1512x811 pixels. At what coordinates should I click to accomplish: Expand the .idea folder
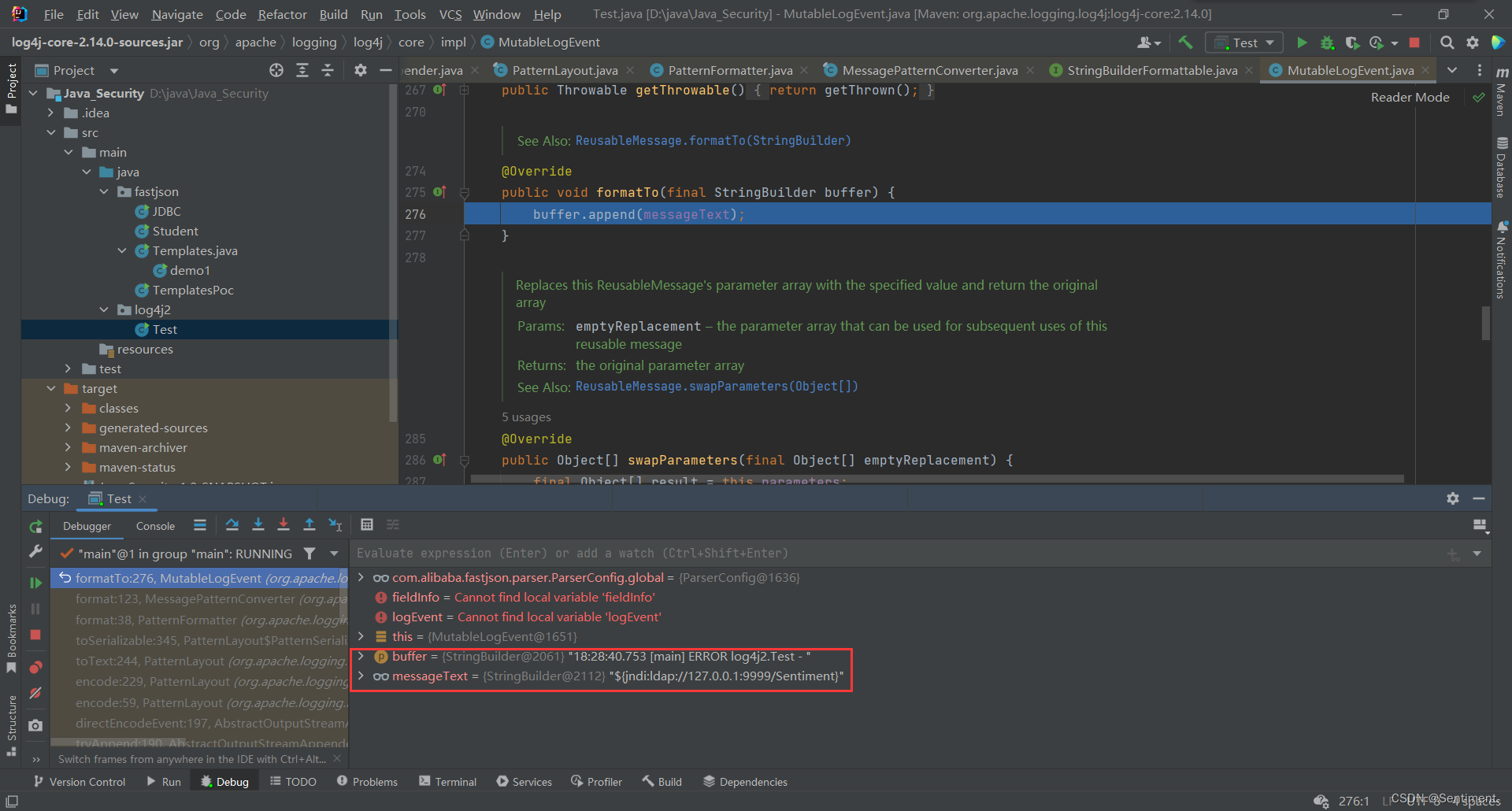click(x=50, y=113)
